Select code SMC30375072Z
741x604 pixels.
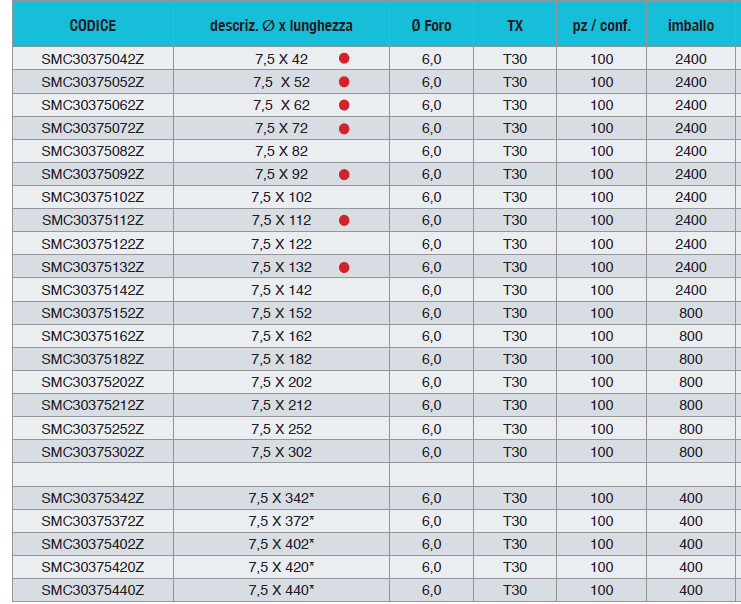(93, 128)
